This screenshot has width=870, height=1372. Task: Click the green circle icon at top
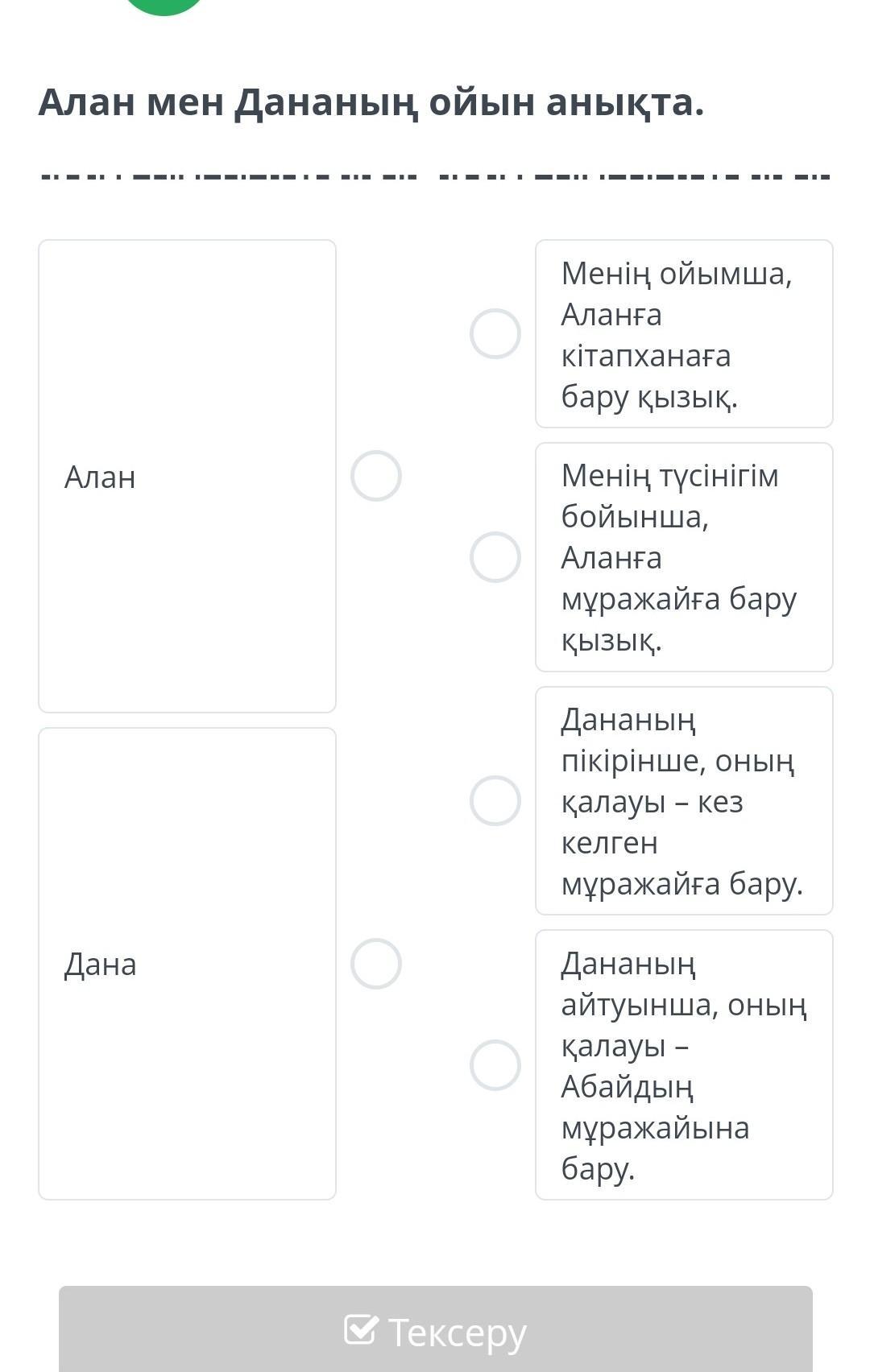[164, 6]
